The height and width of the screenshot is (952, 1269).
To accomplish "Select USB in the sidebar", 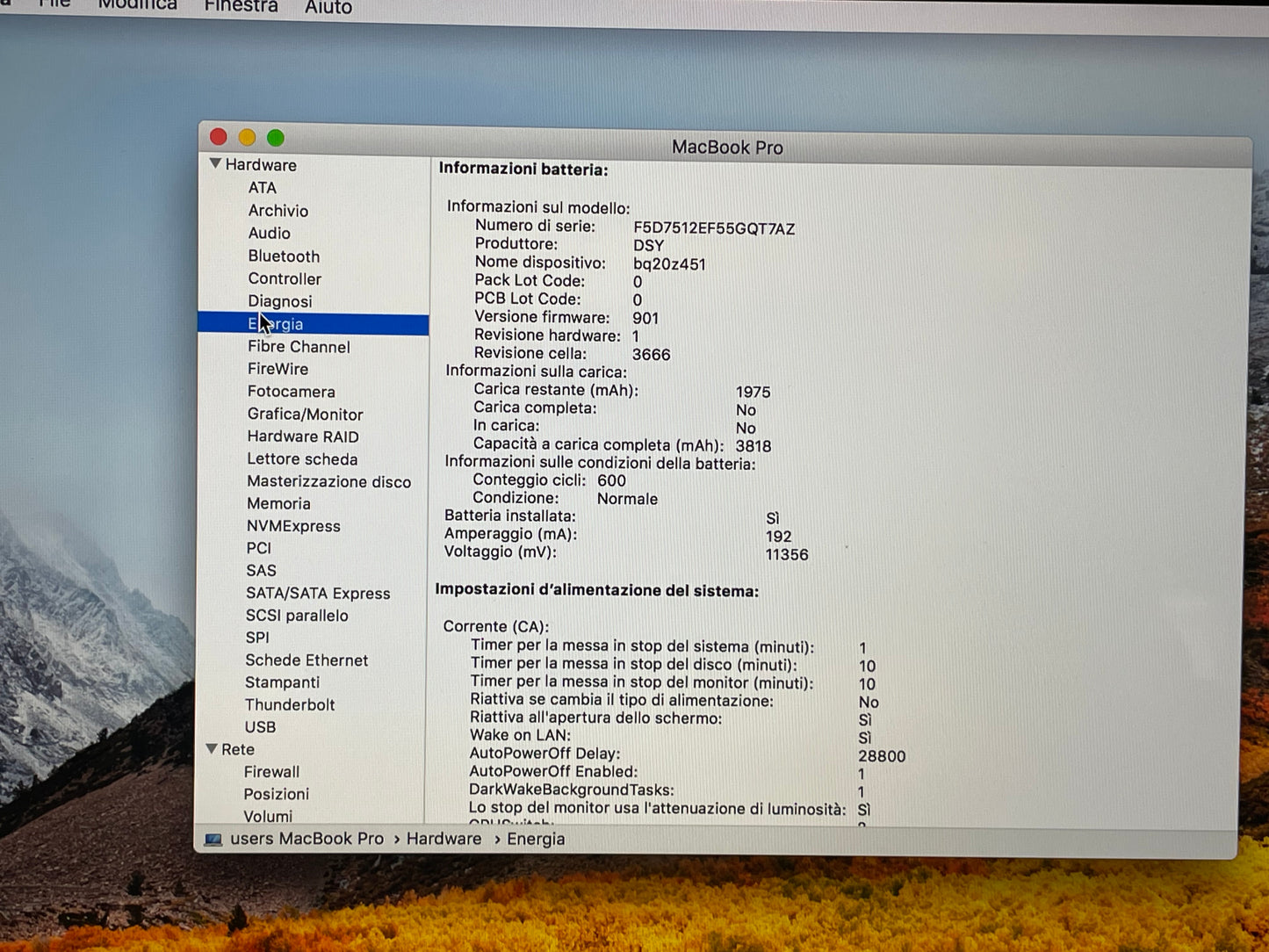I will (x=260, y=727).
